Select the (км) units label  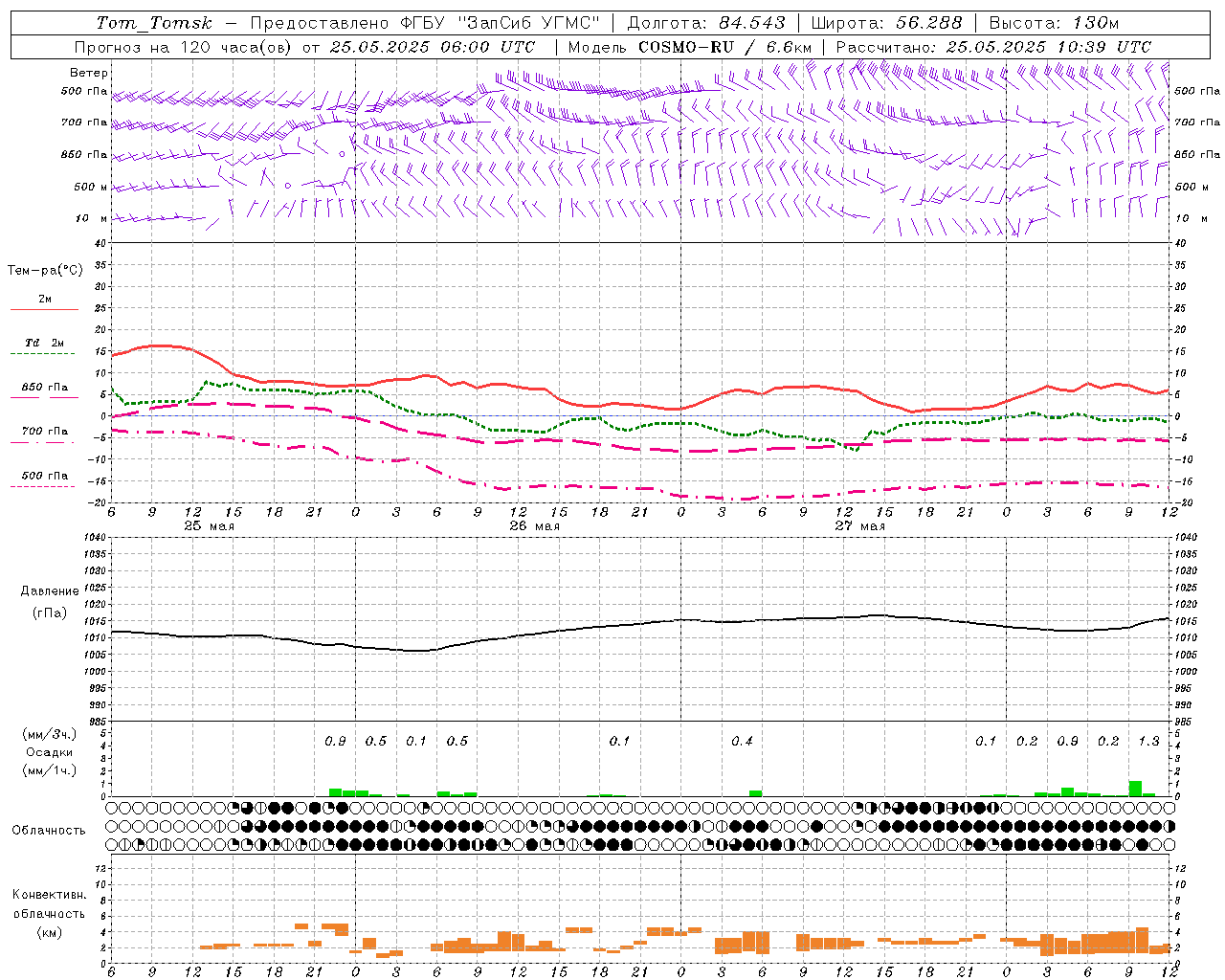coord(50,932)
